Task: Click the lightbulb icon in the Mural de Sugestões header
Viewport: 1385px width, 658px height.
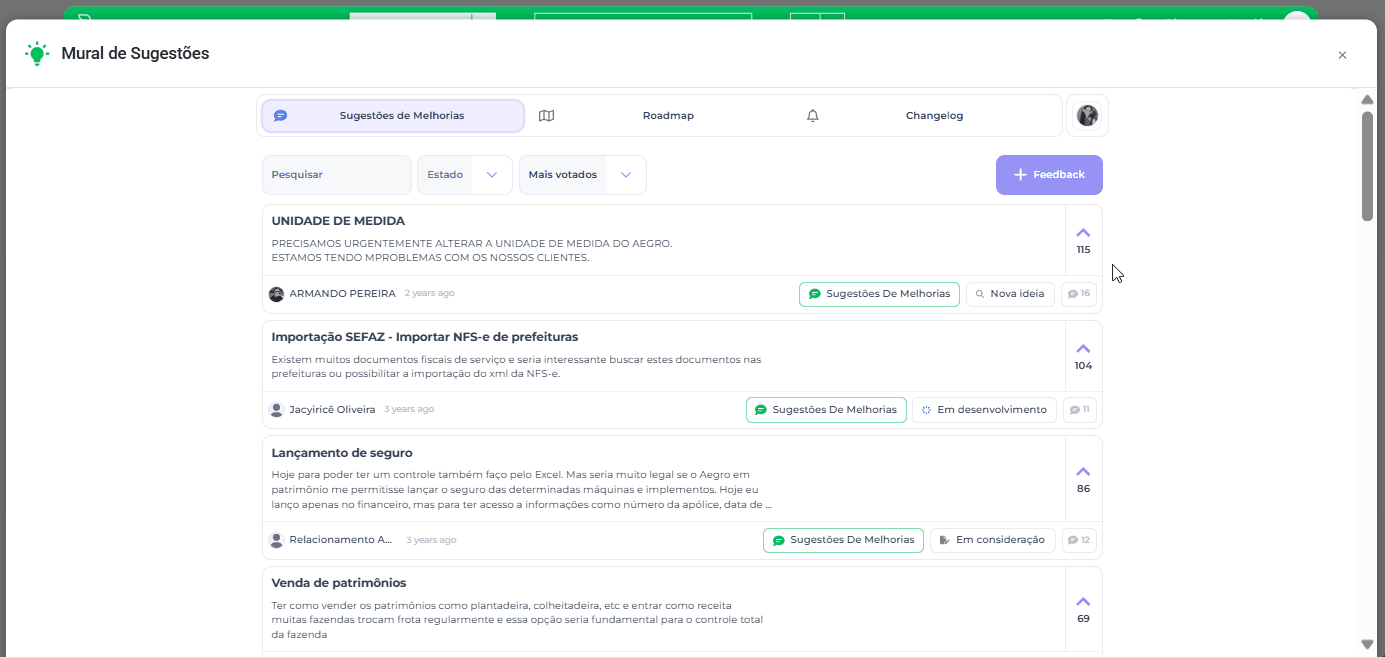Action: click(x=37, y=53)
